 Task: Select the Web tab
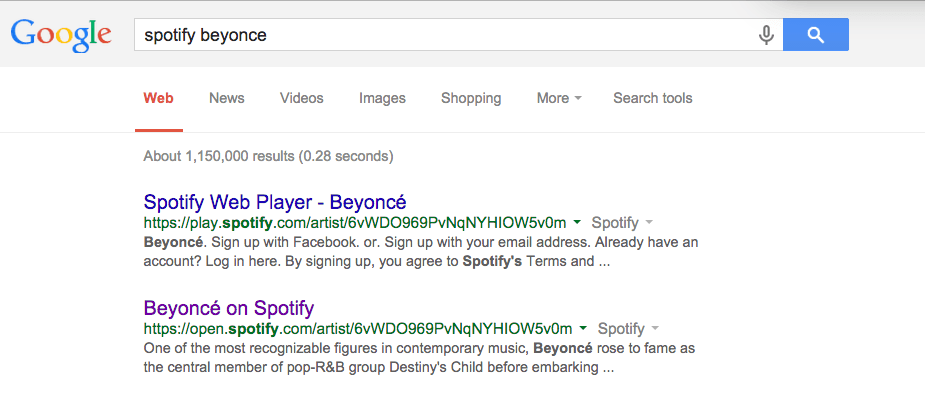click(x=159, y=98)
